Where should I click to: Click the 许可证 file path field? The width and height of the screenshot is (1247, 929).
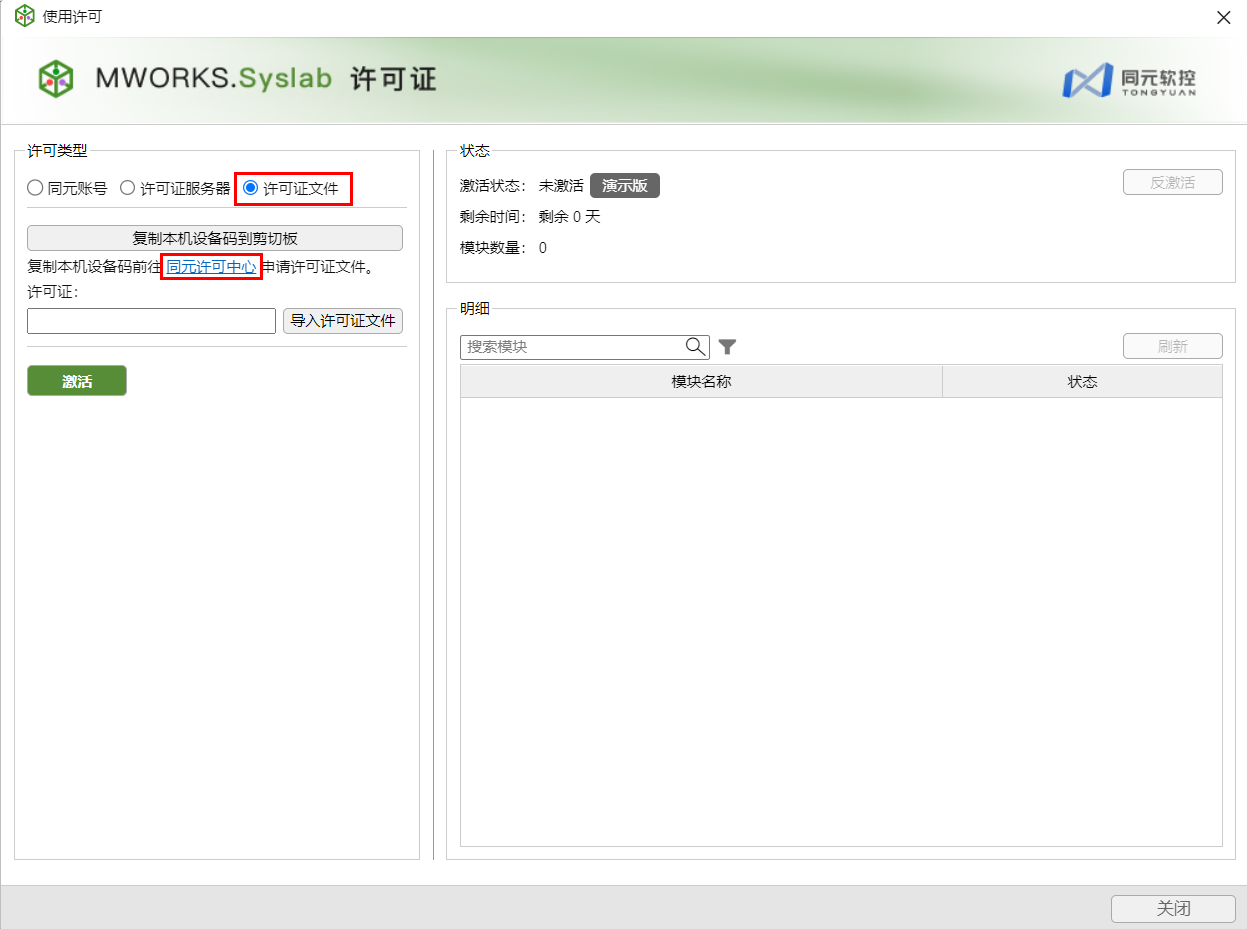pyautogui.click(x=151, y=321)
